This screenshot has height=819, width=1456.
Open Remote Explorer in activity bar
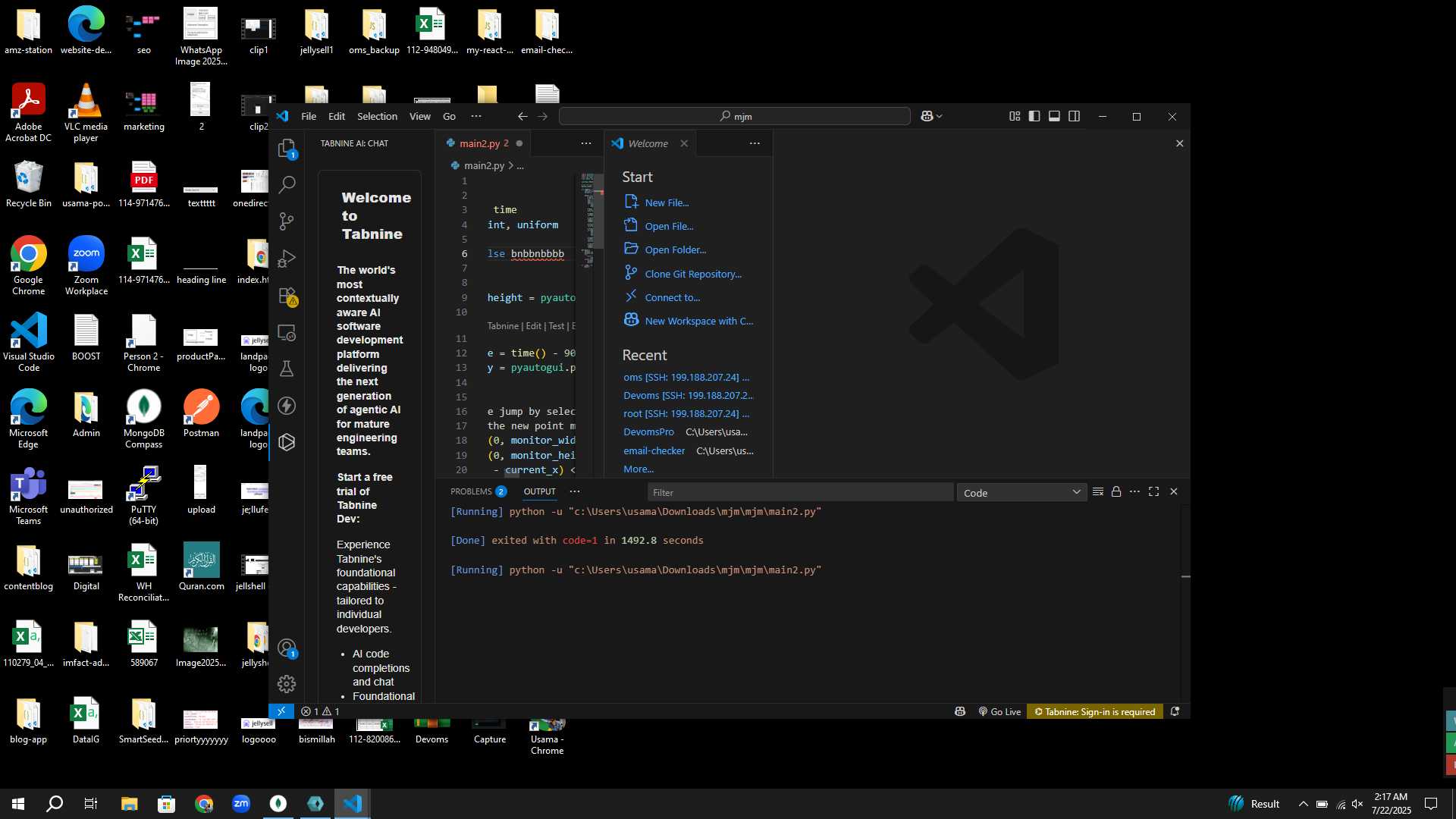click(287, 333)
